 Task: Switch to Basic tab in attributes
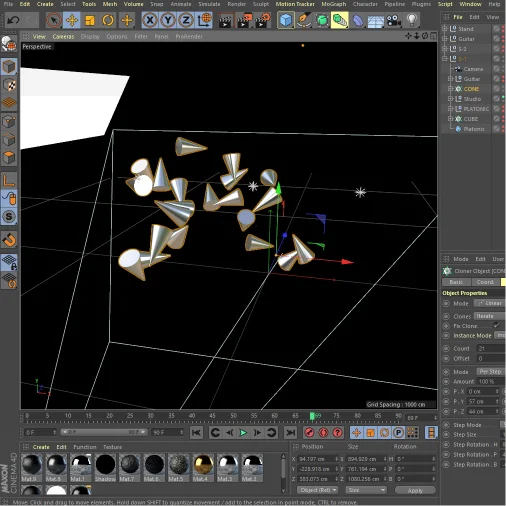[456, 282]
